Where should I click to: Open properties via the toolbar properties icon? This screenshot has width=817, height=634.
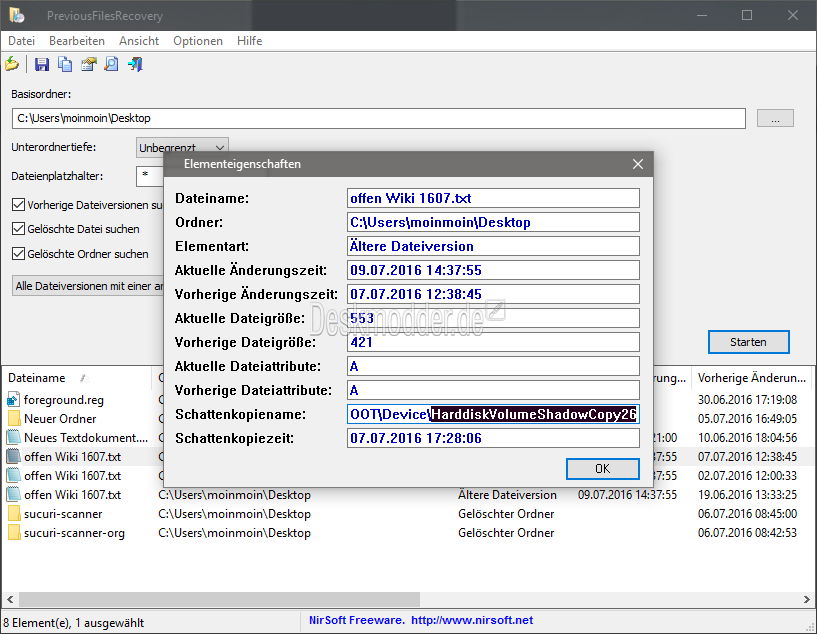click(x=89, y=64)
